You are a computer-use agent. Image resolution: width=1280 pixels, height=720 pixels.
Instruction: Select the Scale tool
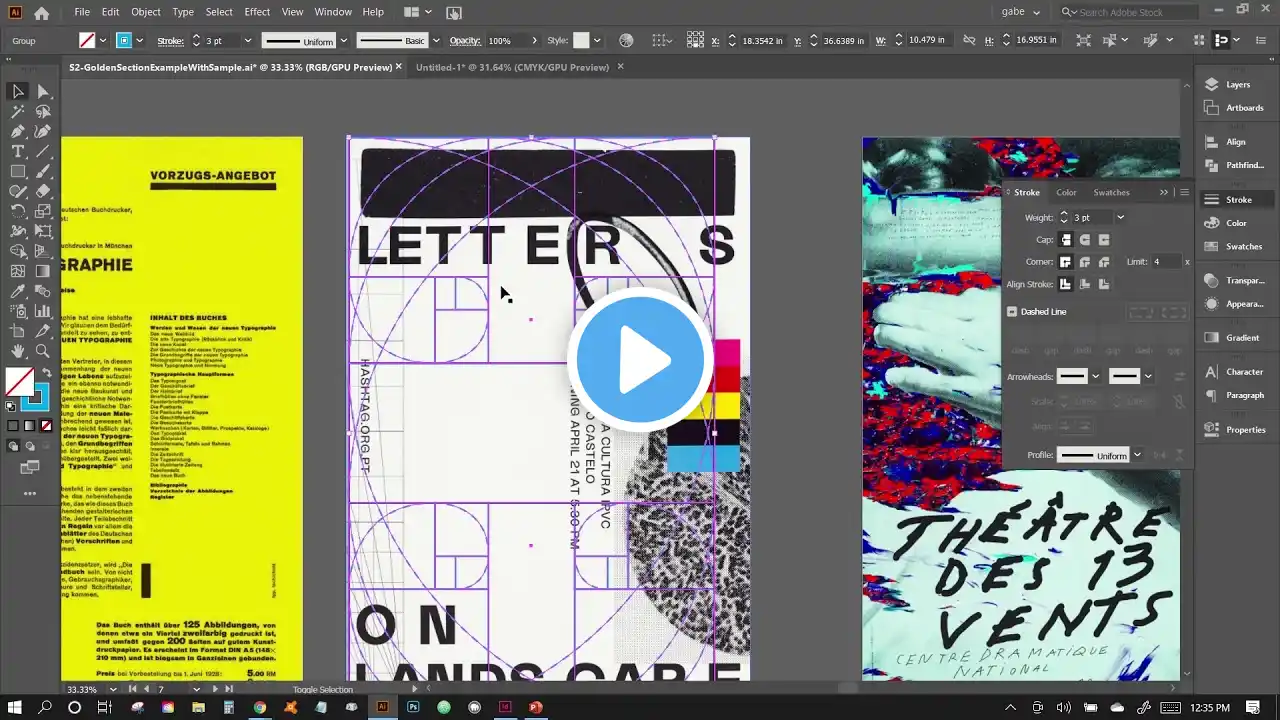click(x=43, y=211)
